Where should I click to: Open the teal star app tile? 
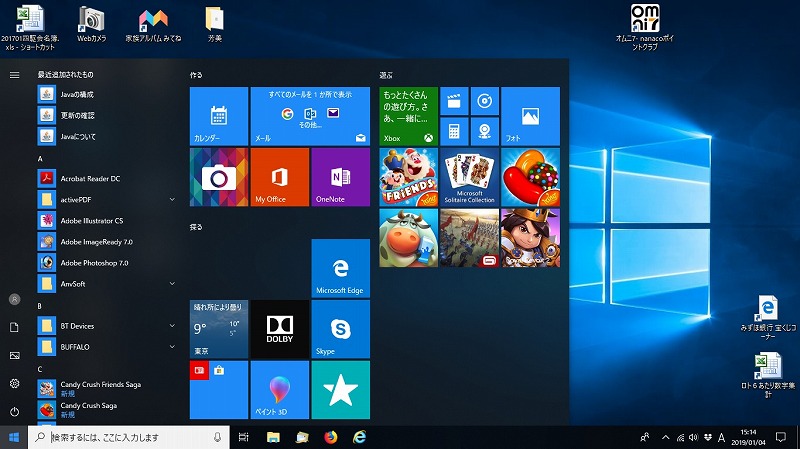coord(340,390)
